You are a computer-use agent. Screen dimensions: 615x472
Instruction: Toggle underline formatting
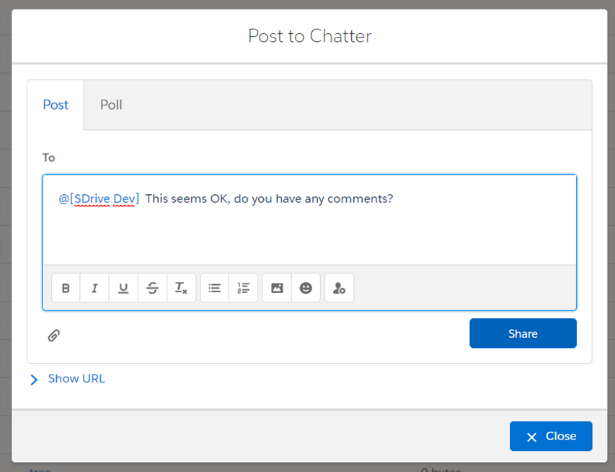(x=124, y=288)
